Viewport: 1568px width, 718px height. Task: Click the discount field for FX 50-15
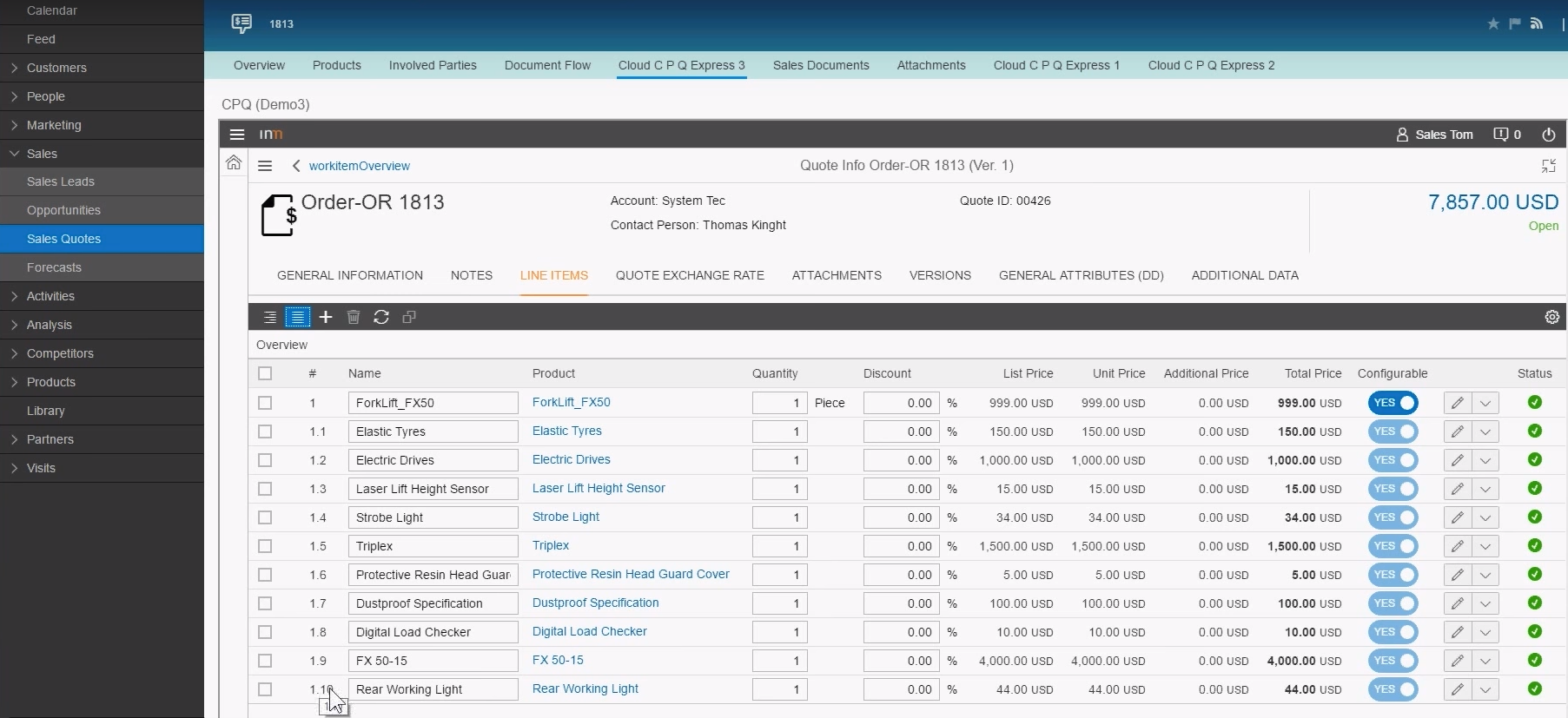click(901, 661)
